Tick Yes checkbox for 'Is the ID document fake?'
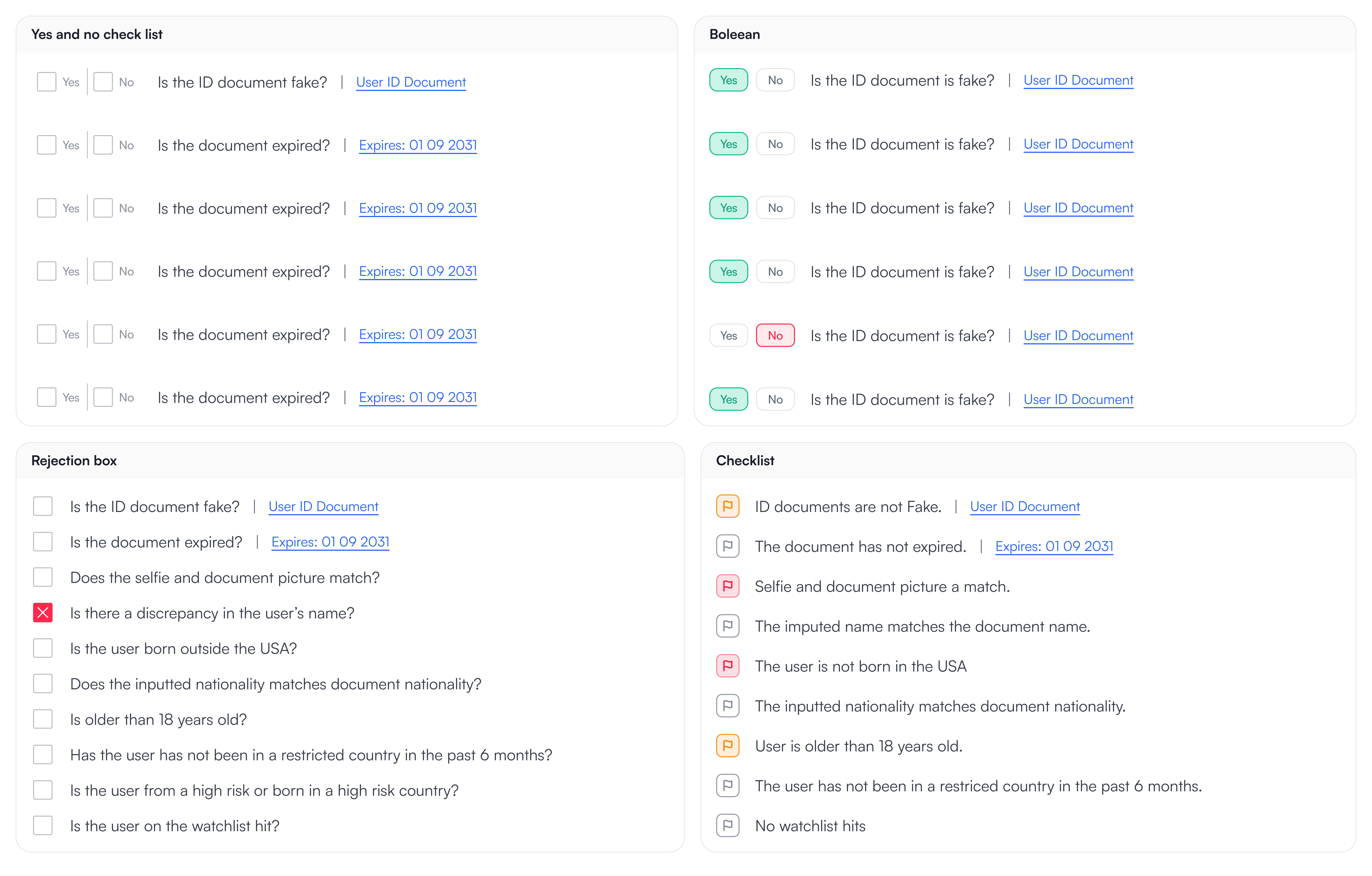Screen dimensions: 1372x876 [47, 82]
